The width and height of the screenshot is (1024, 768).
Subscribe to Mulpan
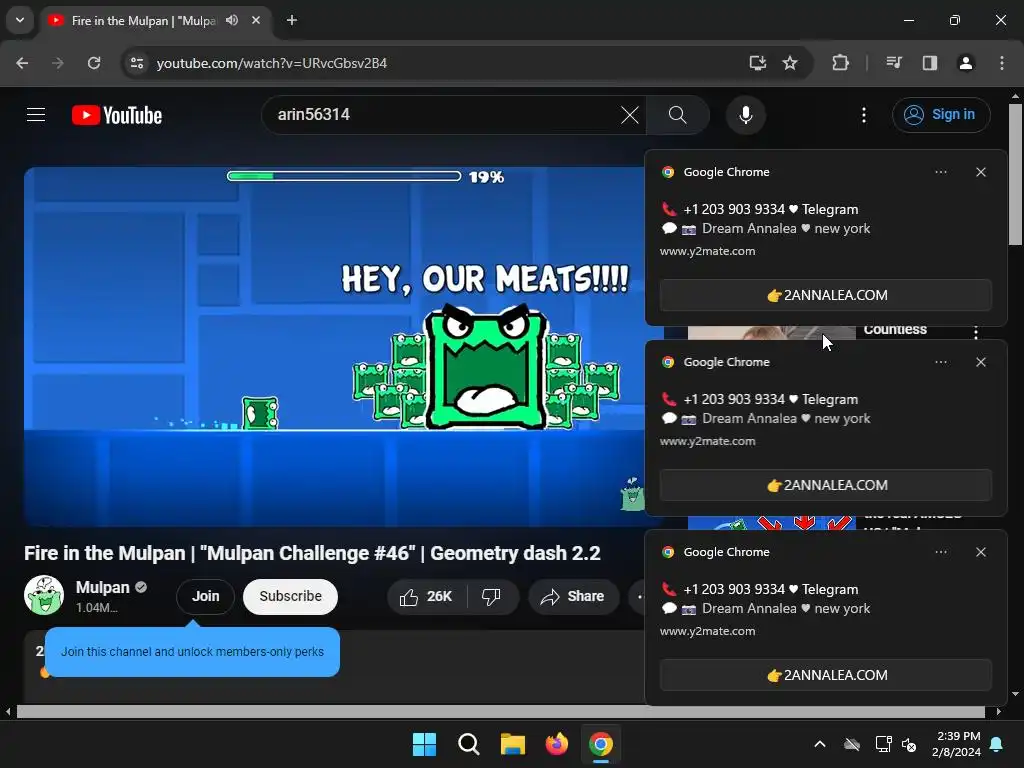[290, 596]
